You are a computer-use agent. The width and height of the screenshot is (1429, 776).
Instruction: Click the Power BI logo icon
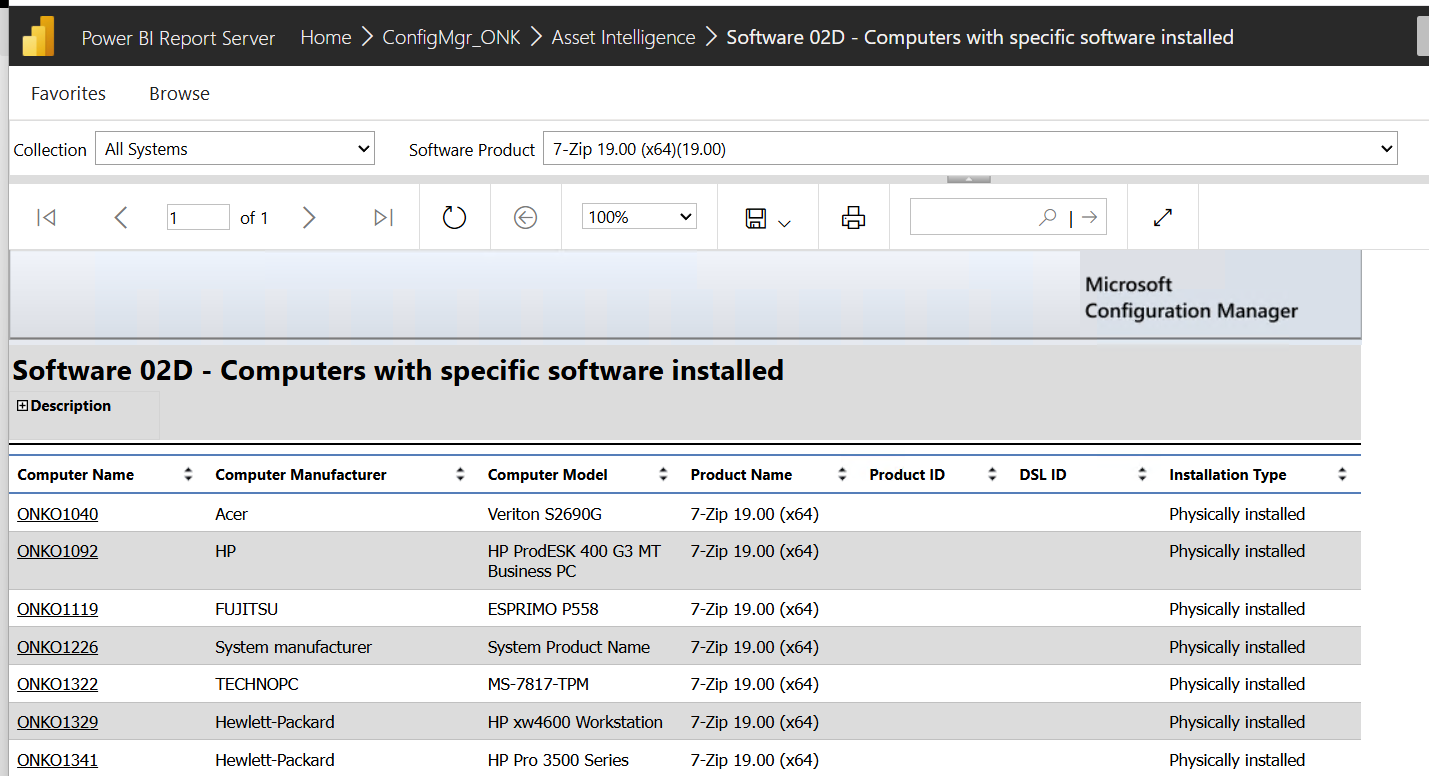[39, 37]
